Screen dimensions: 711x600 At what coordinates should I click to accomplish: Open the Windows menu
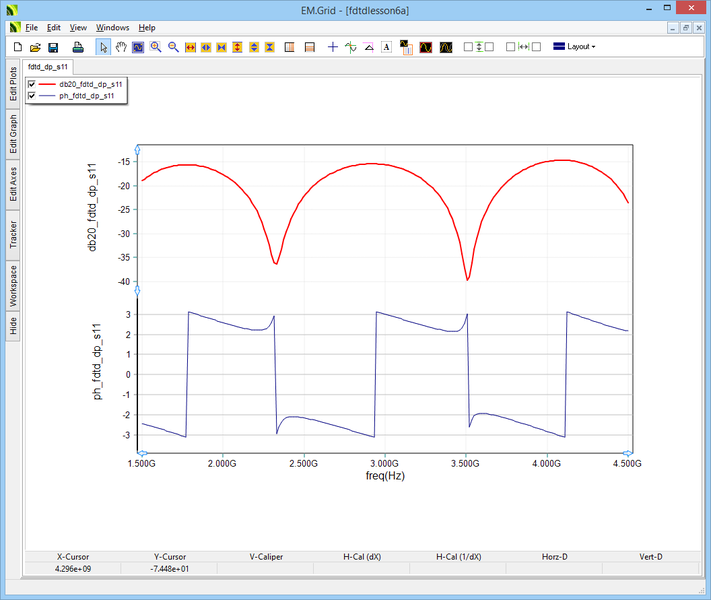pos(112,27)
